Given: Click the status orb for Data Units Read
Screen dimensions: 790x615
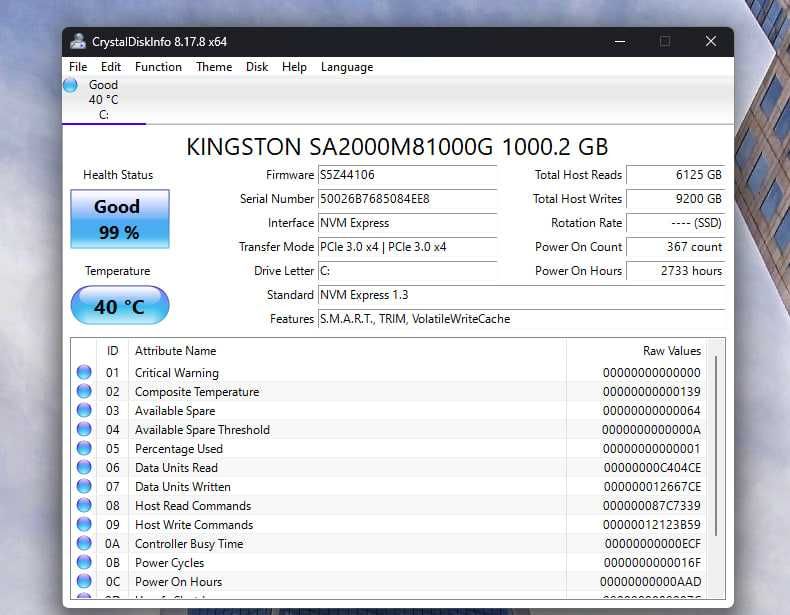Looking at the screenshot, I should [84, 467].
